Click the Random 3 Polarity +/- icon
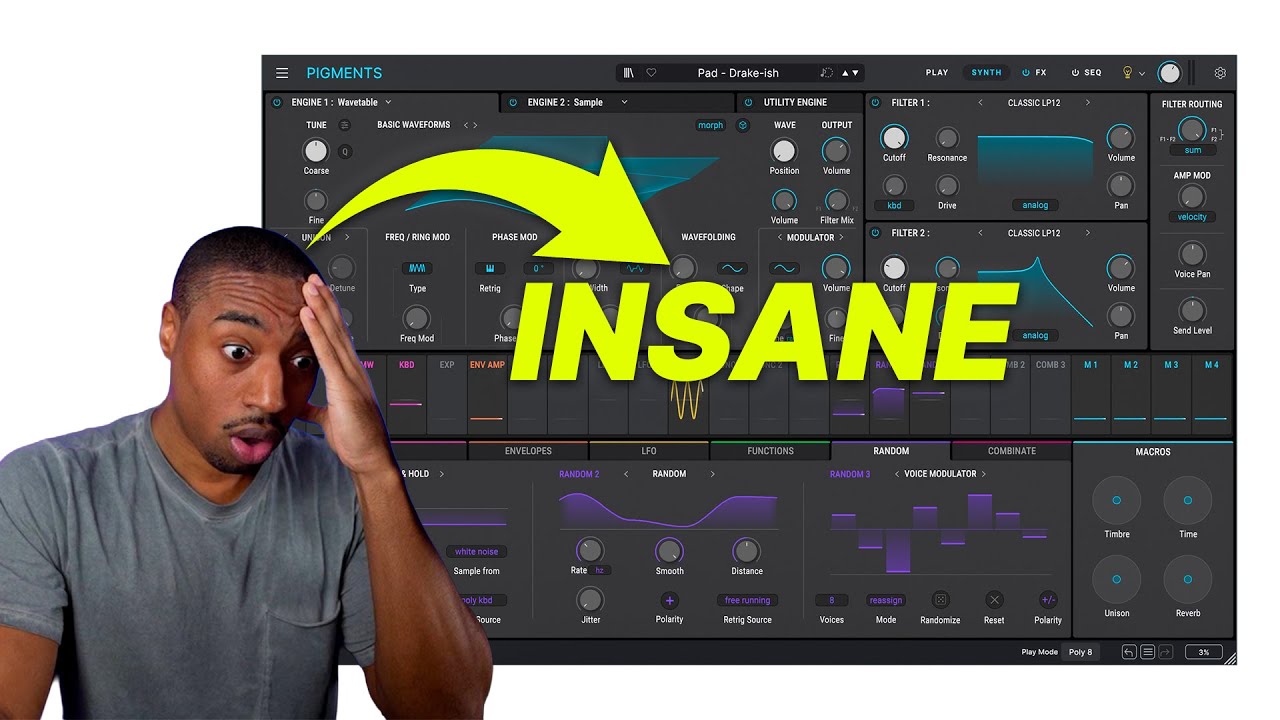1280x720 pixels. pos(1048,600)
